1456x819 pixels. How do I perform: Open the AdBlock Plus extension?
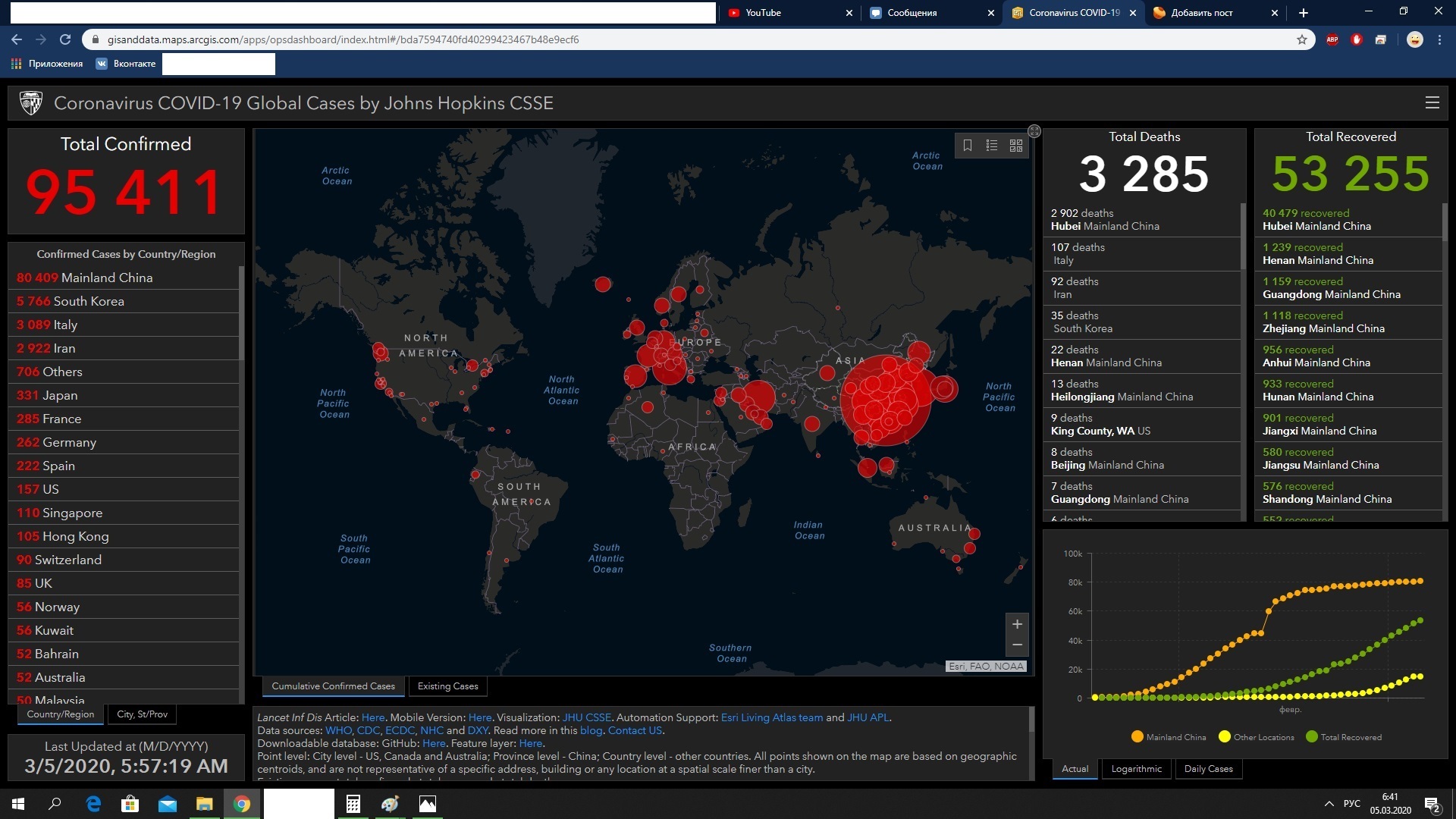(x=1332, y=39)
